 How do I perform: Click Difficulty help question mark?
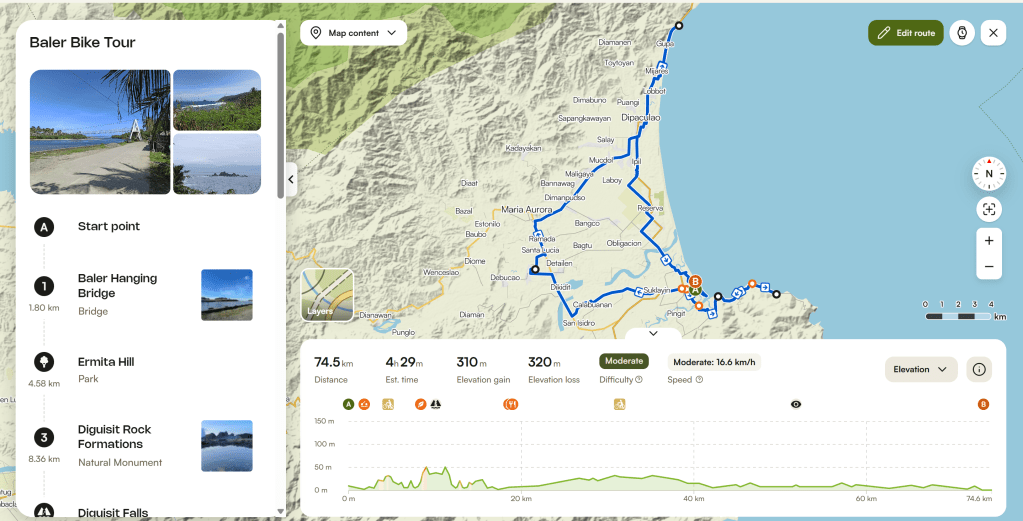point(639,380)
